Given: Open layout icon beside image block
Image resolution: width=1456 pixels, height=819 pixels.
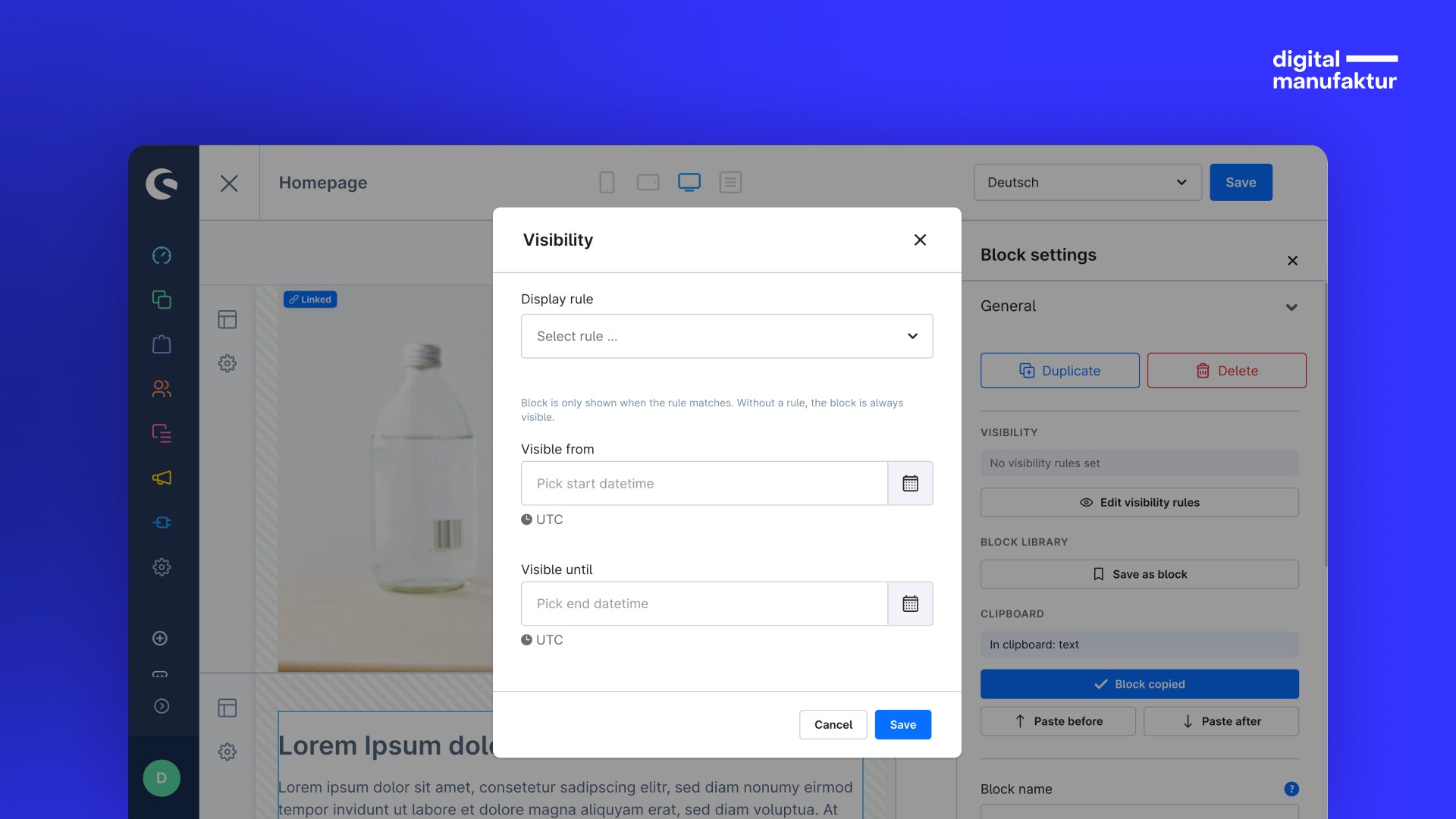Looking at the screenshot, I should pyautogui.click(x=227, y=319).
